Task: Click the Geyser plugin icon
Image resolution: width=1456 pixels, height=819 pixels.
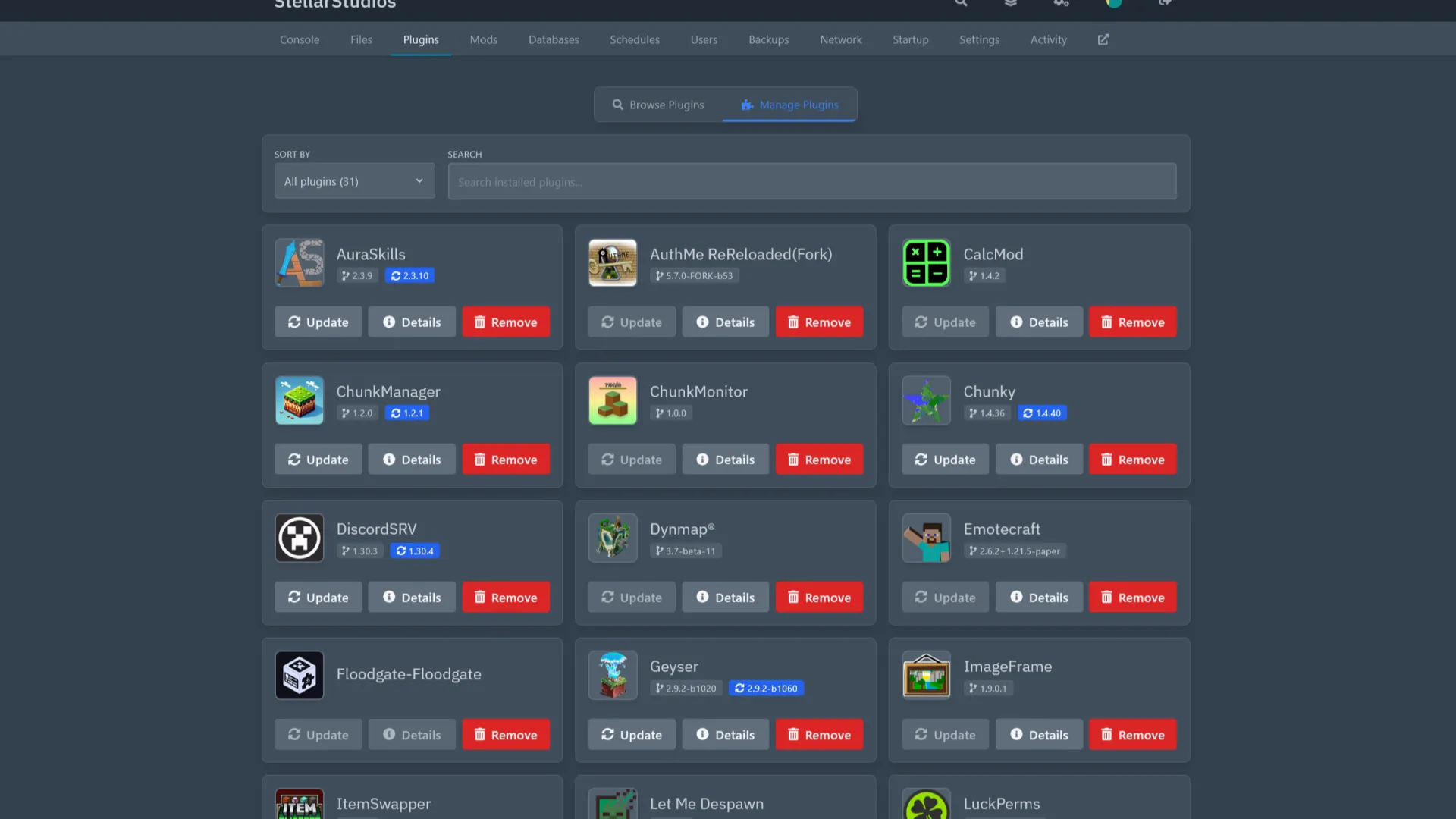Action: click(612, 675)
